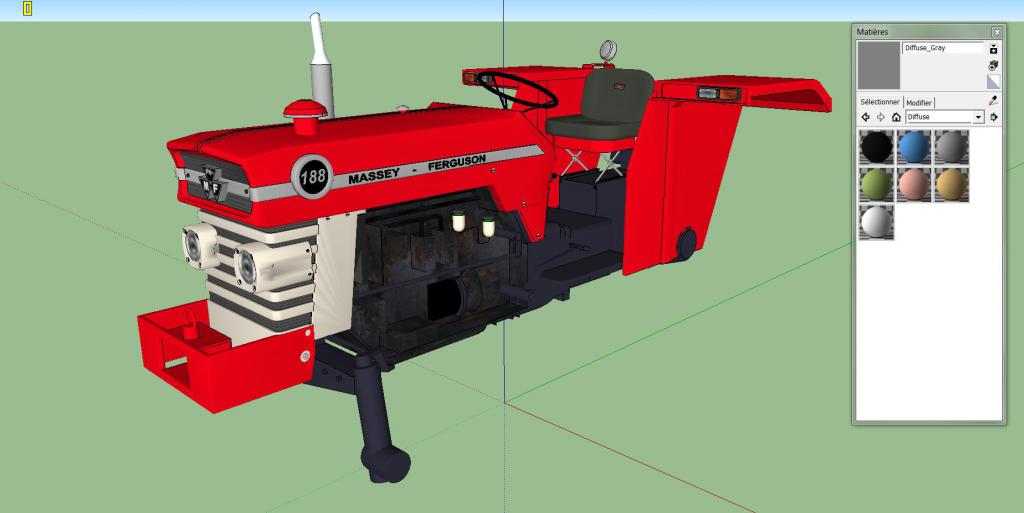Select the white material sphere
1024x513 pixels.
click(x=876, y=223)
